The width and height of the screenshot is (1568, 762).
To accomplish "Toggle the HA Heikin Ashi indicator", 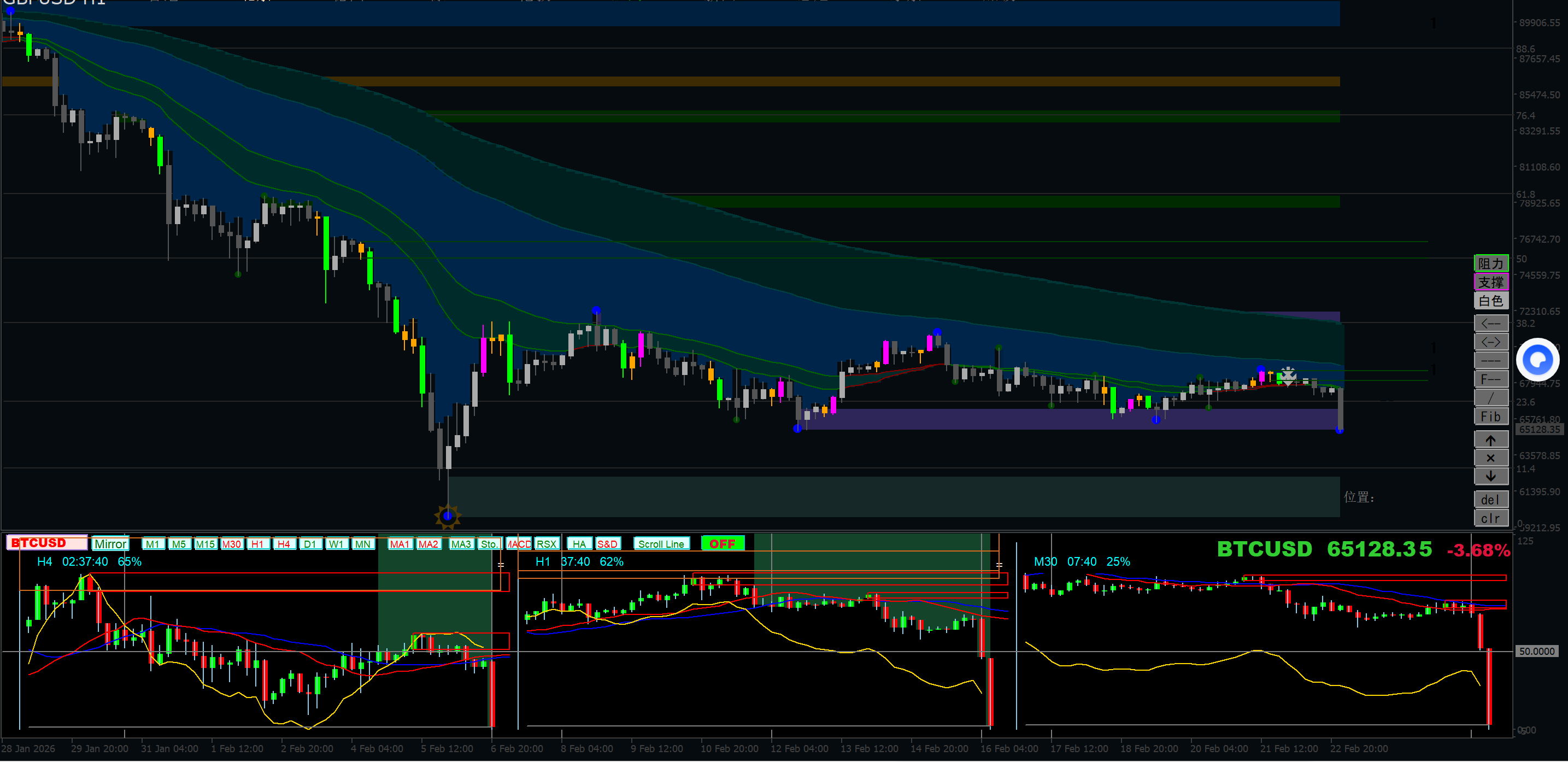I will pos(579,543).
